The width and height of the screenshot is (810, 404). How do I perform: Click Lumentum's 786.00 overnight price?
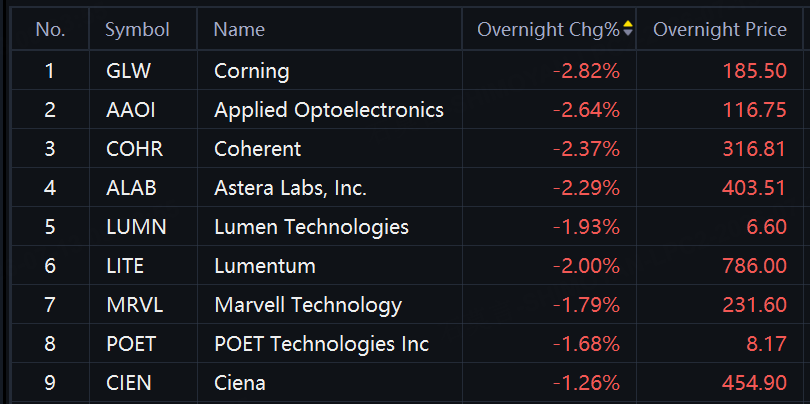point(754,266)
